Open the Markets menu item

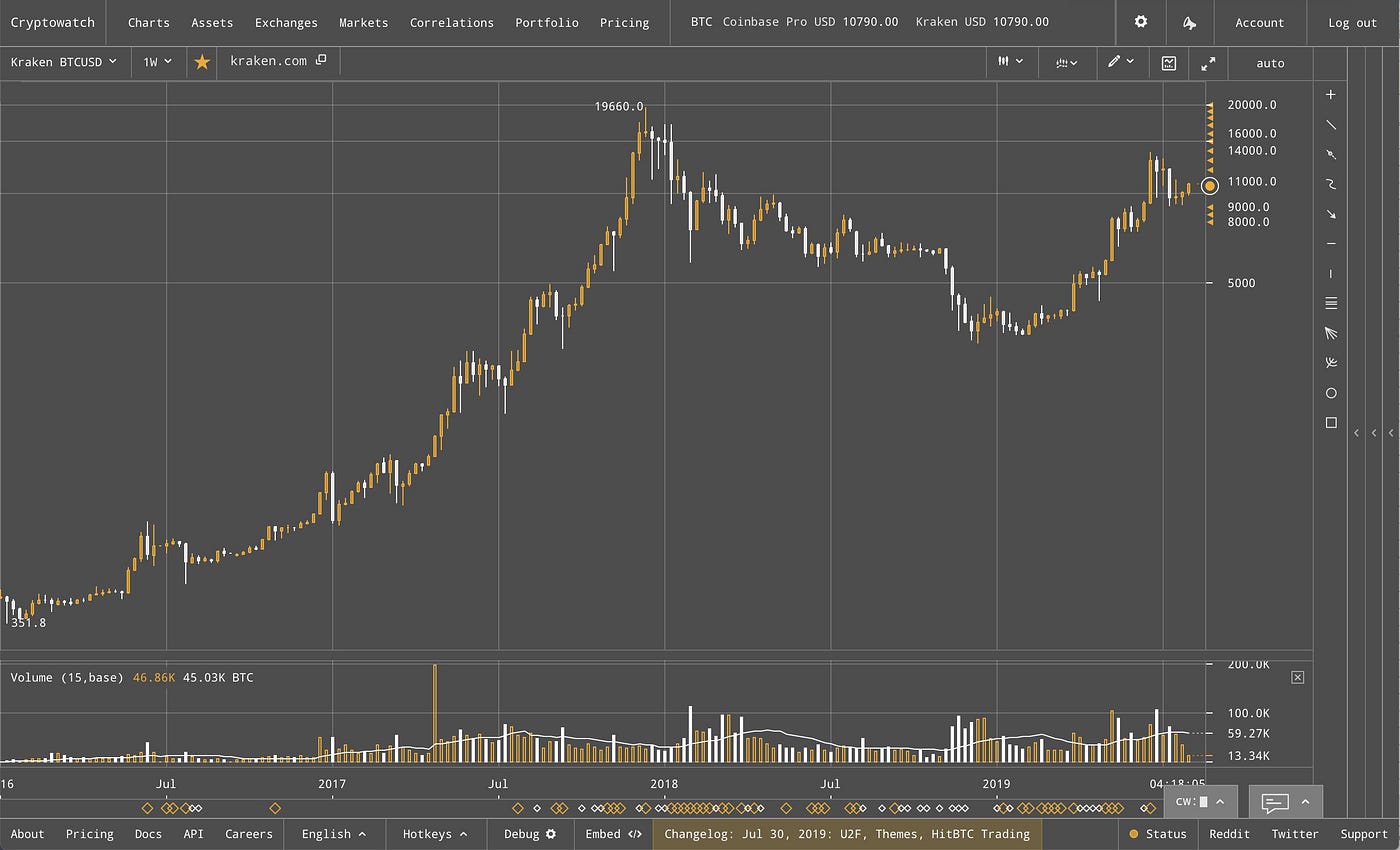tap(364, 22)
